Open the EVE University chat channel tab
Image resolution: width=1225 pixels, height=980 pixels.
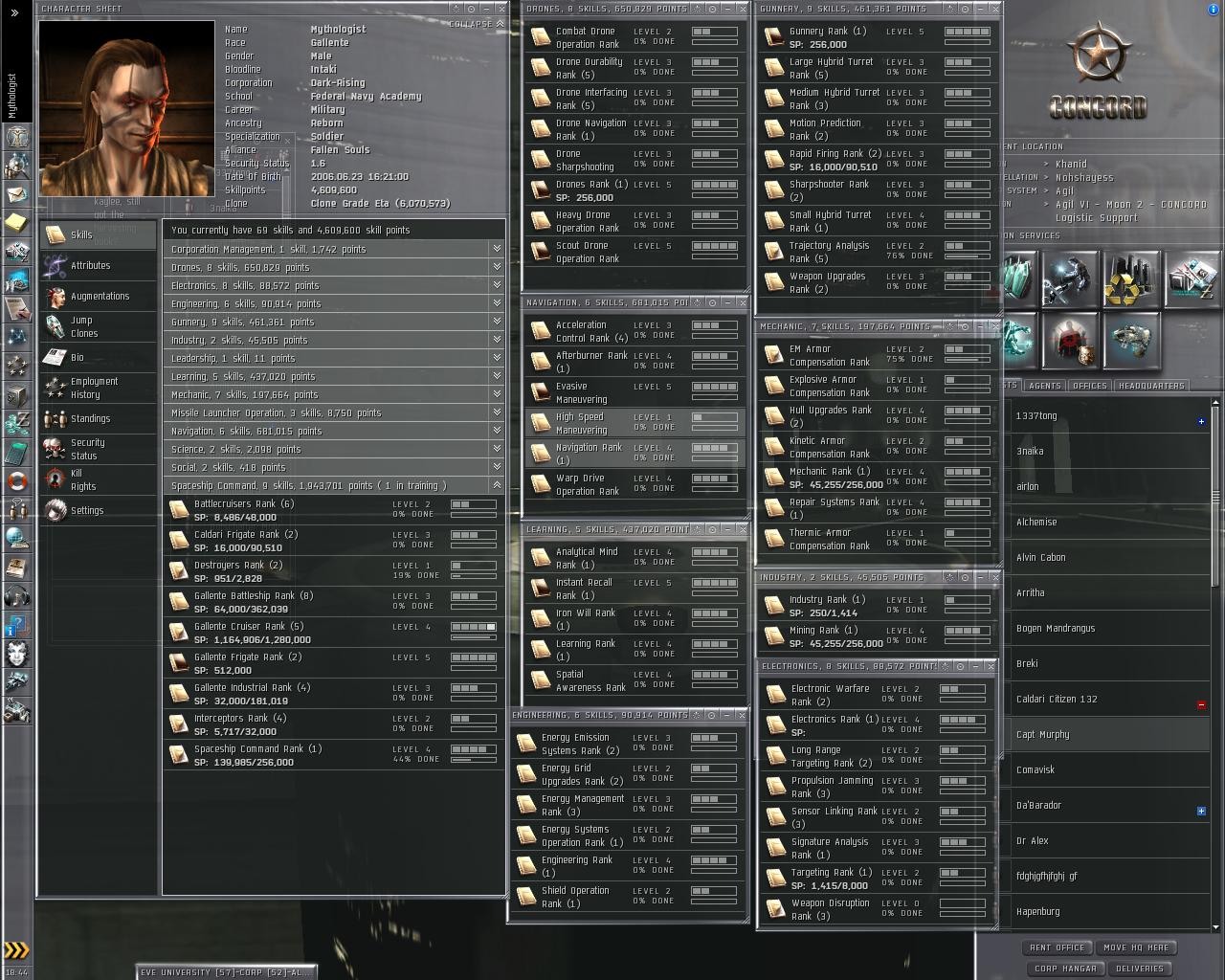pos(226,972)
